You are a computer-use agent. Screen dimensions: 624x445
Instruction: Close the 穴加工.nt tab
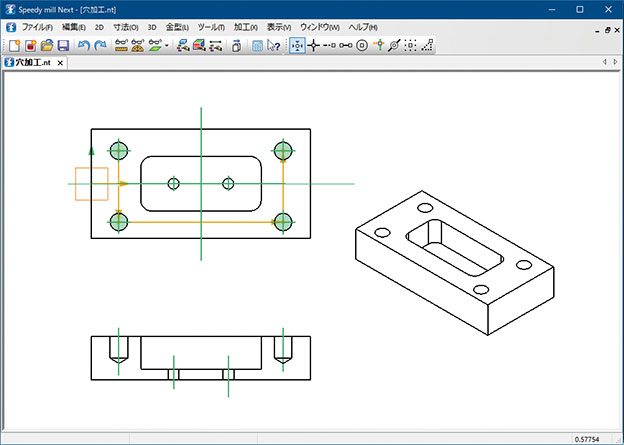[60, 63]
